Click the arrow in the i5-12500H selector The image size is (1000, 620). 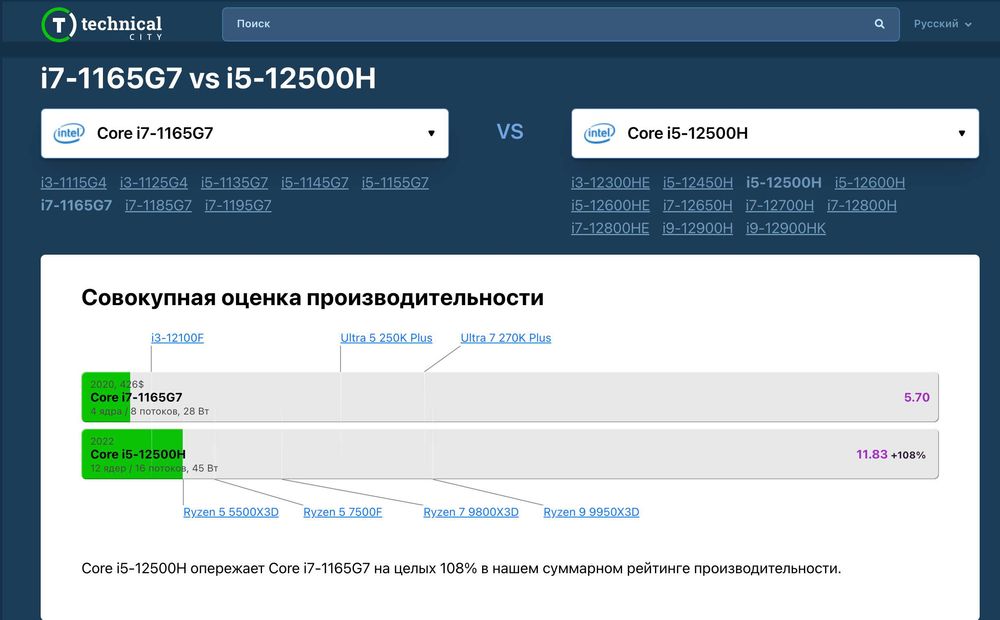click(x=962, y=133)
